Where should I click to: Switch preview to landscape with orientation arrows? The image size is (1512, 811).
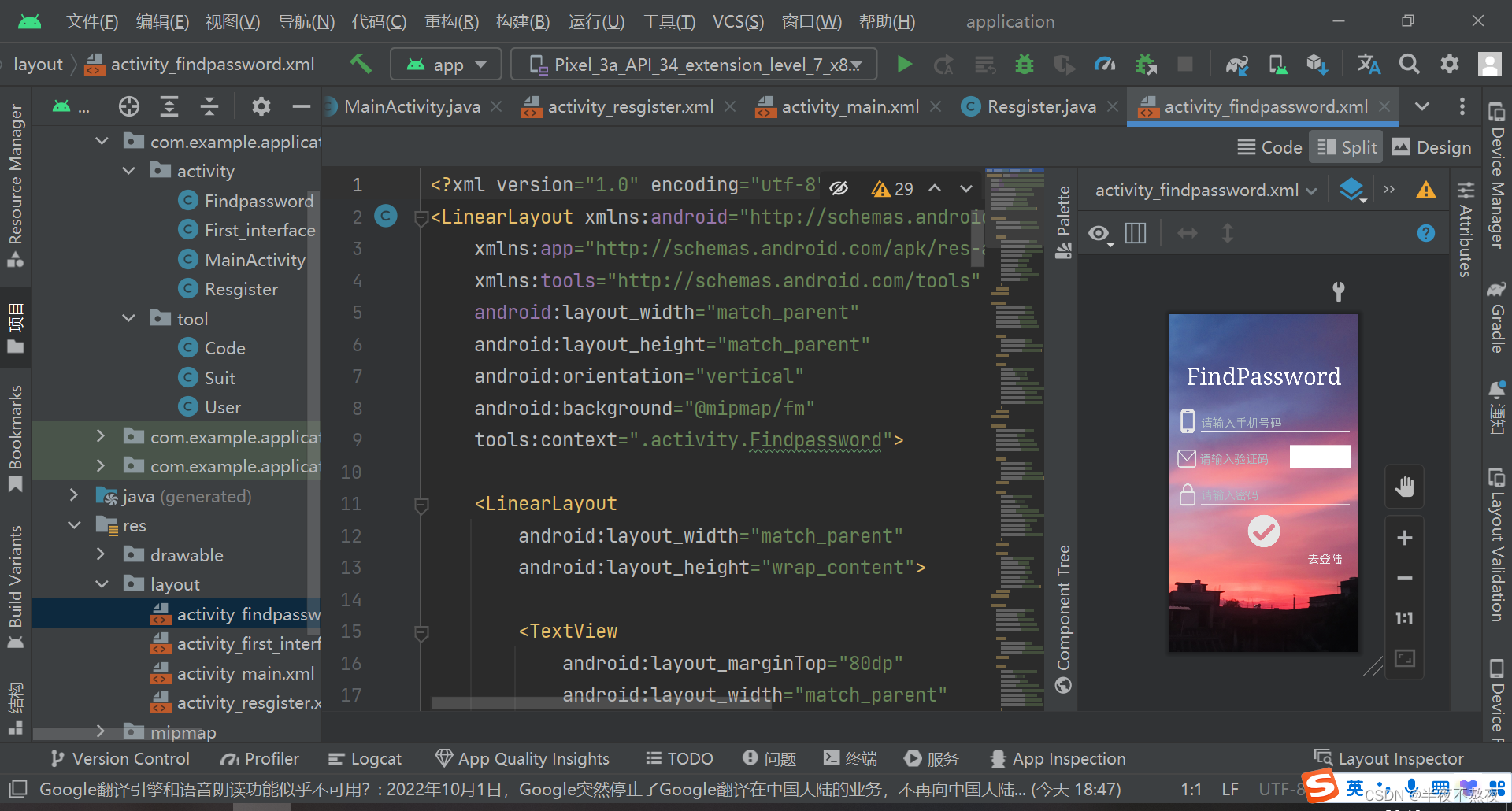(x=1188, y=233)
